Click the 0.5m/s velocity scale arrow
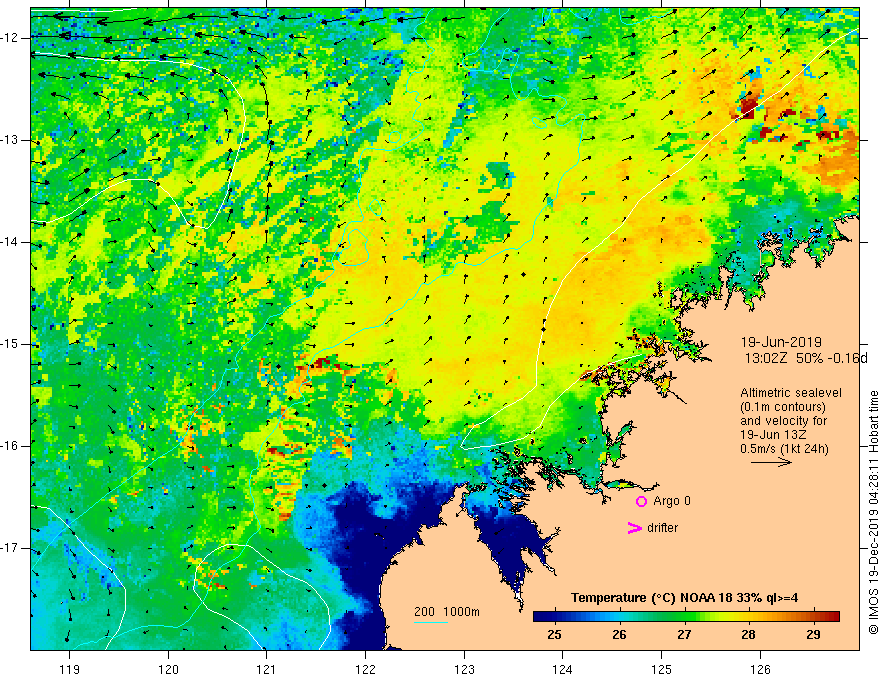Viewport: 880px width, 680px height. click(x=771, y=462)
